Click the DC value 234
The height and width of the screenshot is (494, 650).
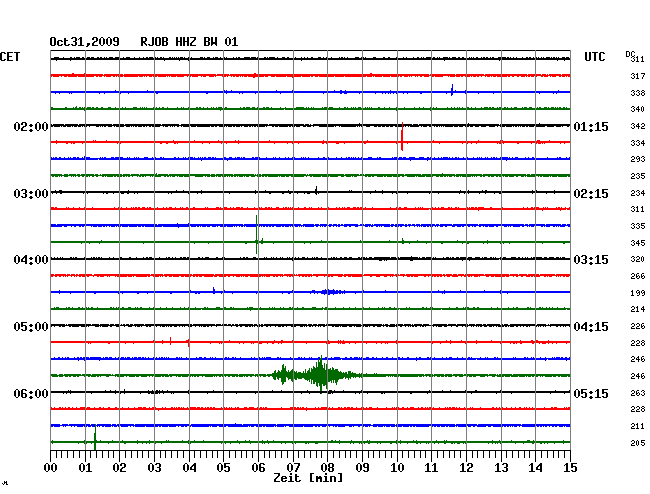[x=638, y=193]
